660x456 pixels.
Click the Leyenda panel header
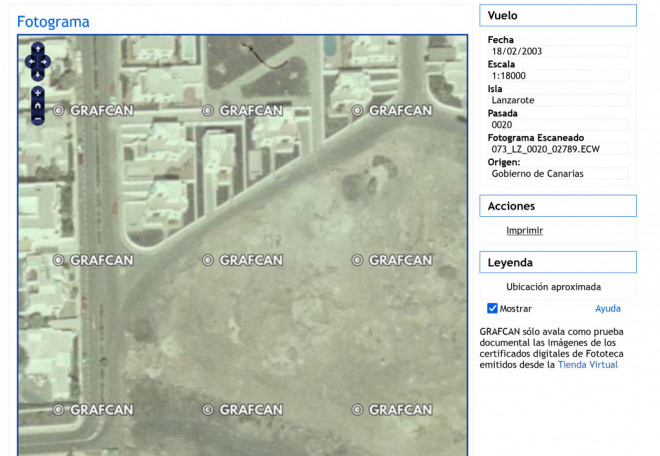click(x=558, y=262)
